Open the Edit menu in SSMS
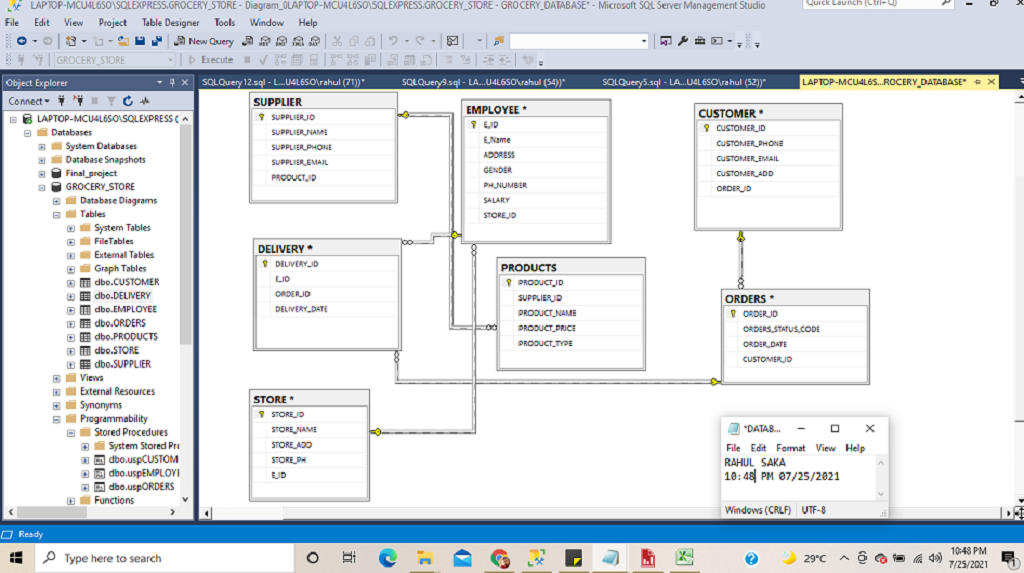The height and width of the screenshot is (573, 1024). [x=42, y=22]
